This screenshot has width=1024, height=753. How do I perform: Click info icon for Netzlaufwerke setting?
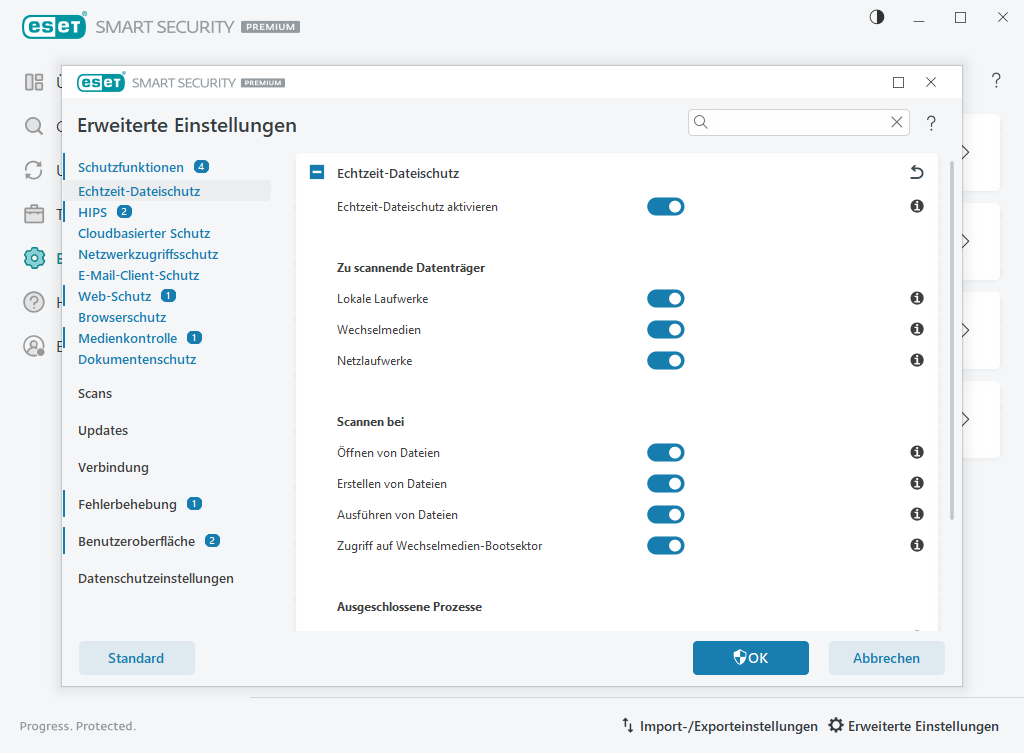(x=916, y=360)
